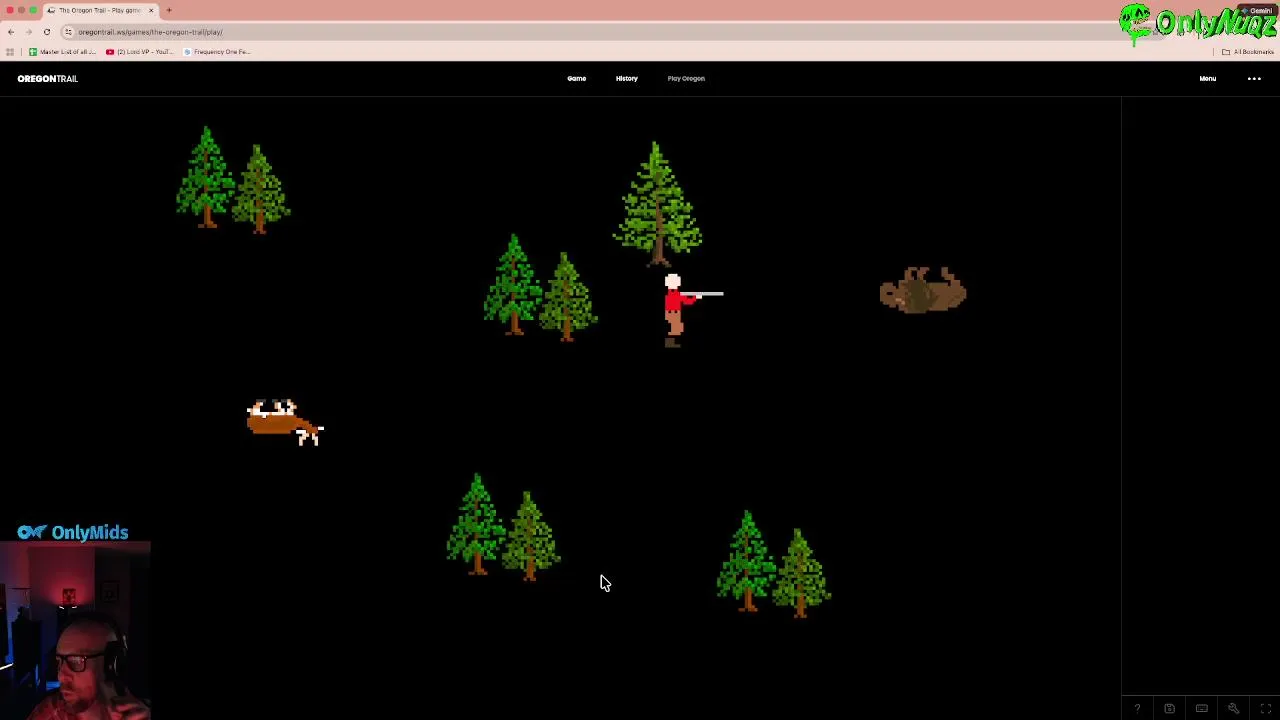Click the streamer webcam overlay

point(75,631)
